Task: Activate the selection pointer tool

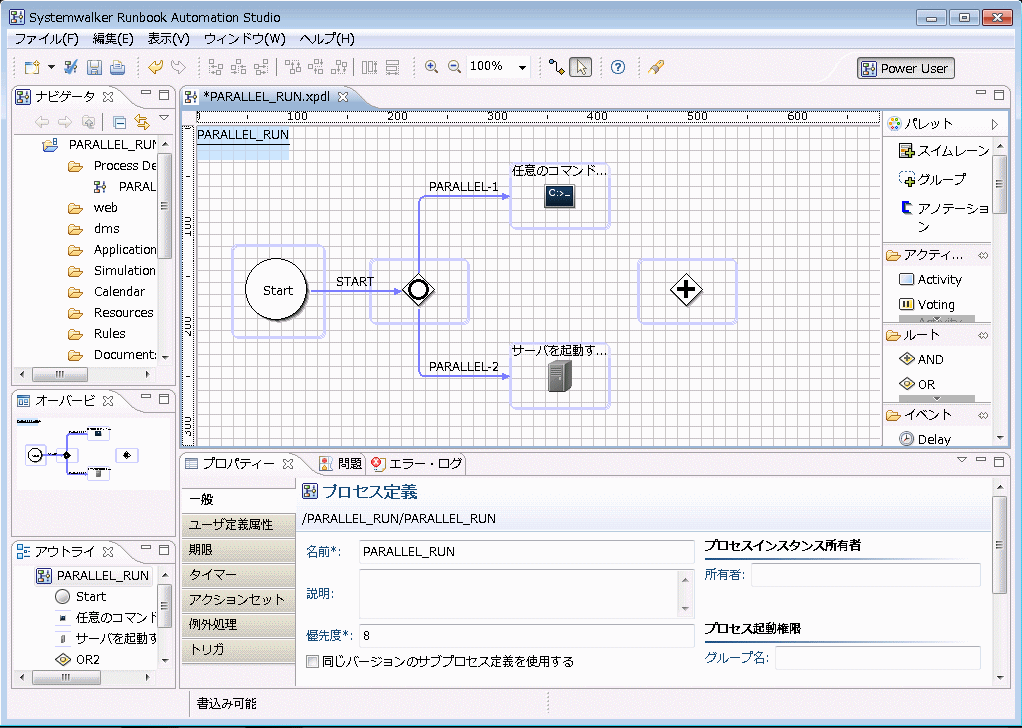Action: pyautogui.click(x=581, y=67)
